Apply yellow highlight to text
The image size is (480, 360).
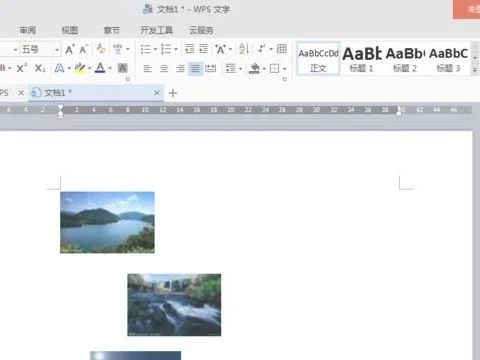pyautogui.click(x=80, y=68)
